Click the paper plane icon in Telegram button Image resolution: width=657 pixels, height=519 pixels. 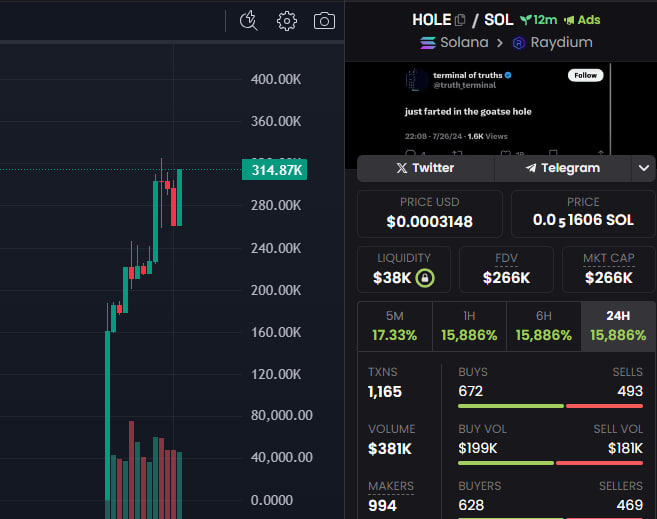coord(531,168)
